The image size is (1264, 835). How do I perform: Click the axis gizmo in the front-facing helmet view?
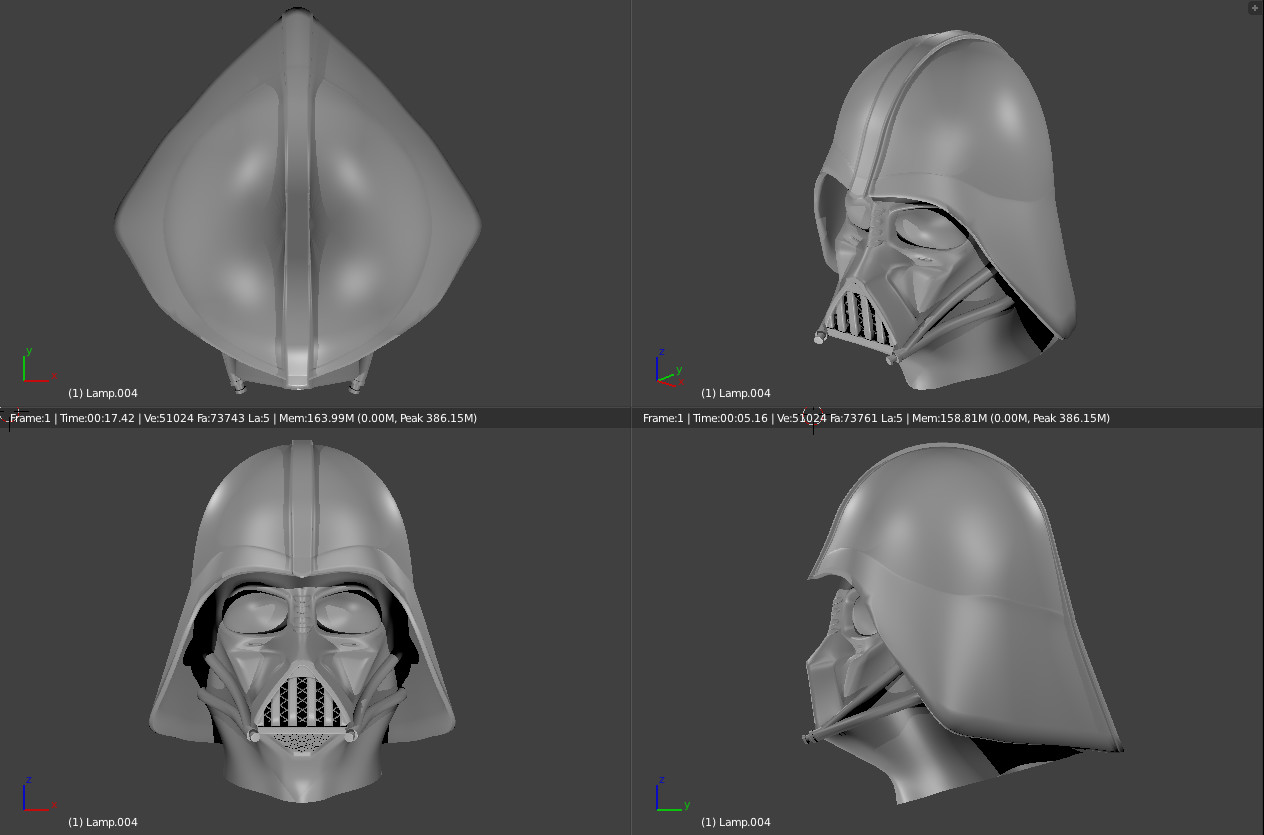[x=38, y=794]
